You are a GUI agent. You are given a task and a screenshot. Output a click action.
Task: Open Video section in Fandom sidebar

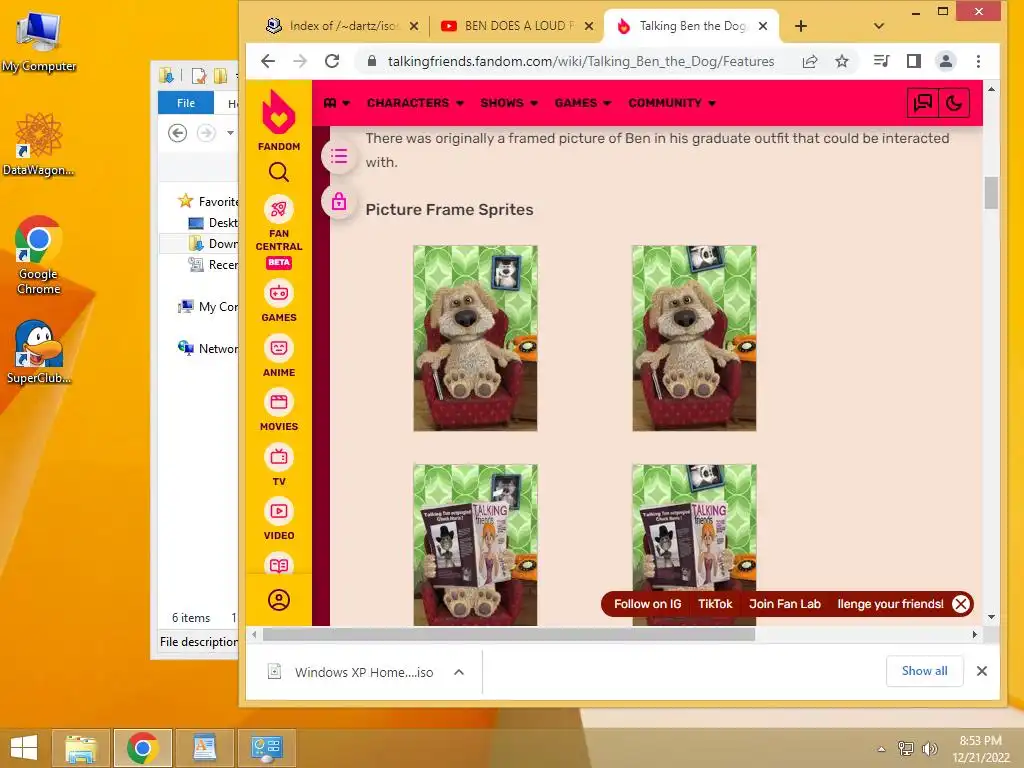279,519
